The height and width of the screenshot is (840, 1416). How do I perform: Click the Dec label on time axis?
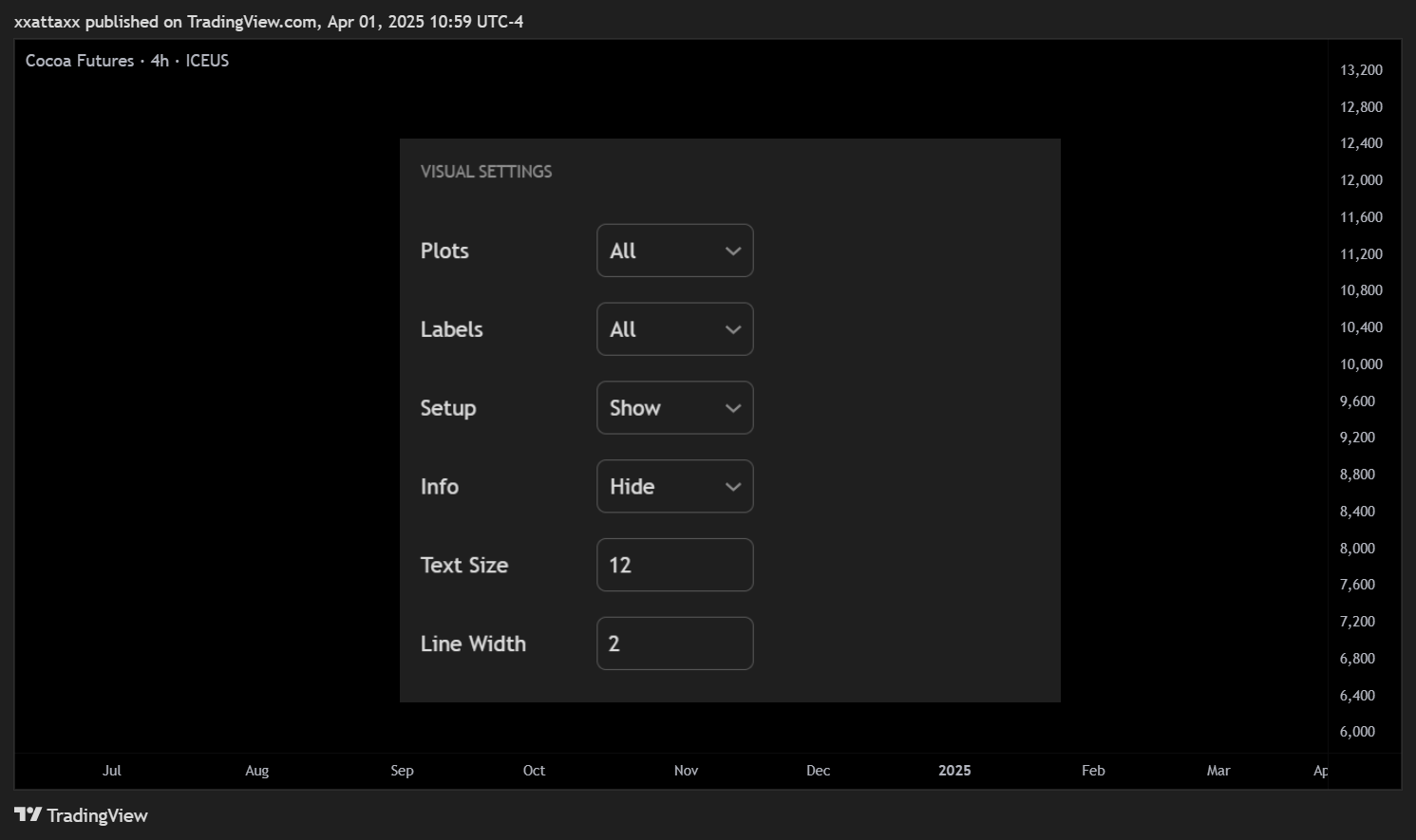pos(819,771)
